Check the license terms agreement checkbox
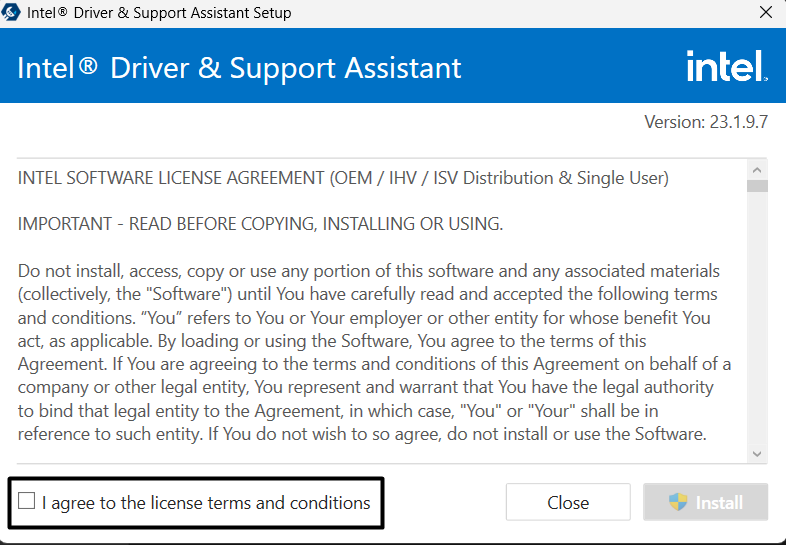This screenshot has height=545, width=786. coord(26,501)
